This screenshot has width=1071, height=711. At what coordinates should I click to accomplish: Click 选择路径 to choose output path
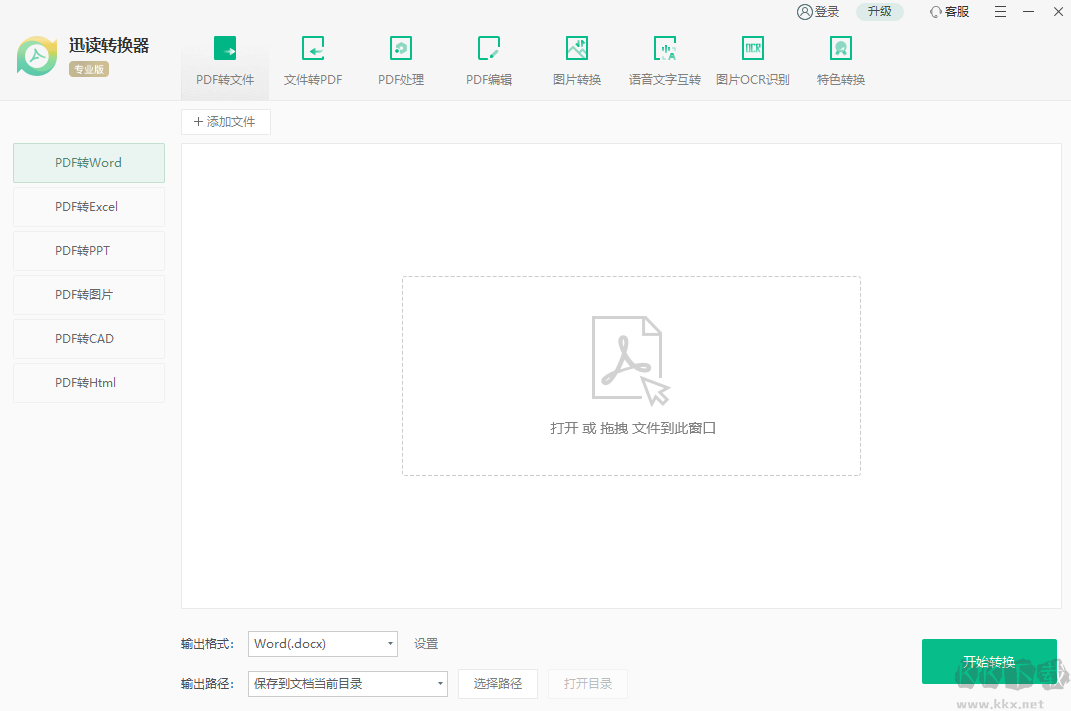[x=497, y=684]
